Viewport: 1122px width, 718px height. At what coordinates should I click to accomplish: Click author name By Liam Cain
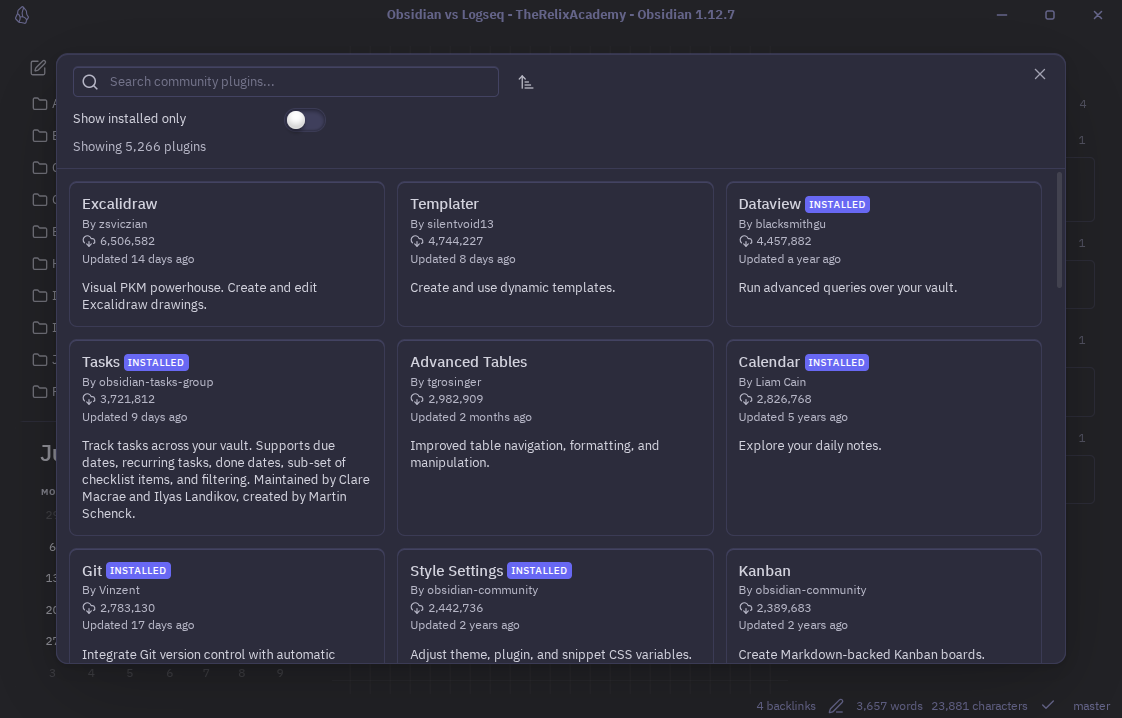[x=772, y=382]
